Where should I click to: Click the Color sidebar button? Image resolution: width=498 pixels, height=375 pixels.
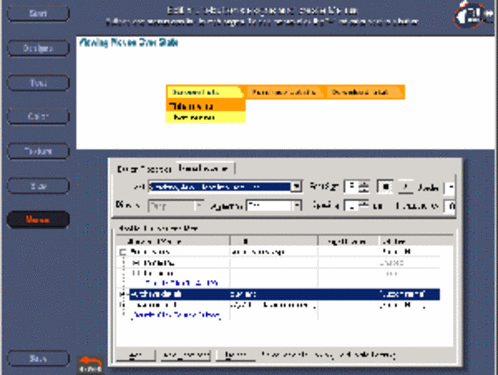click(38, 116)
